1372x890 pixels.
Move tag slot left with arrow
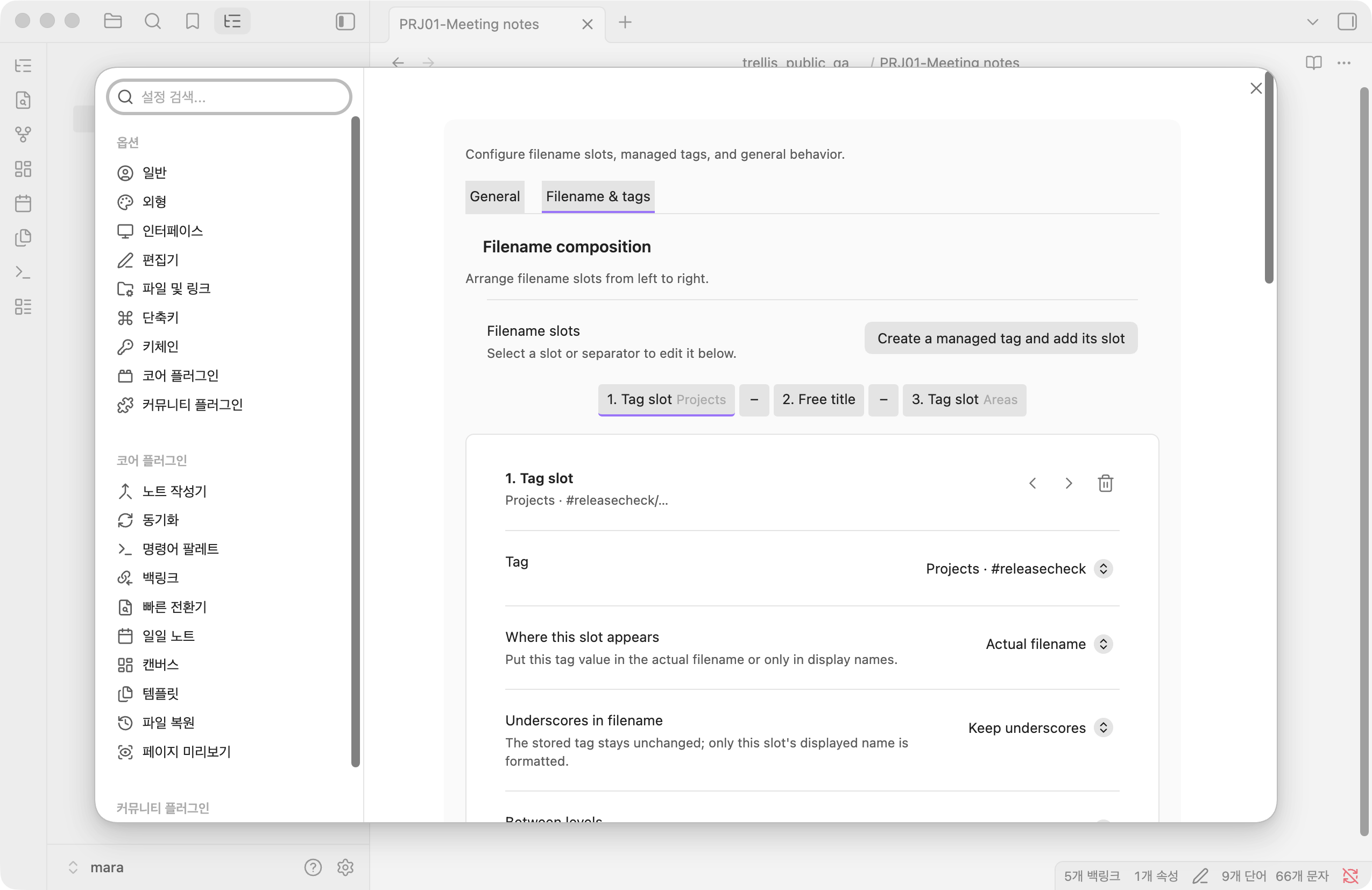tap(1032, 483)
